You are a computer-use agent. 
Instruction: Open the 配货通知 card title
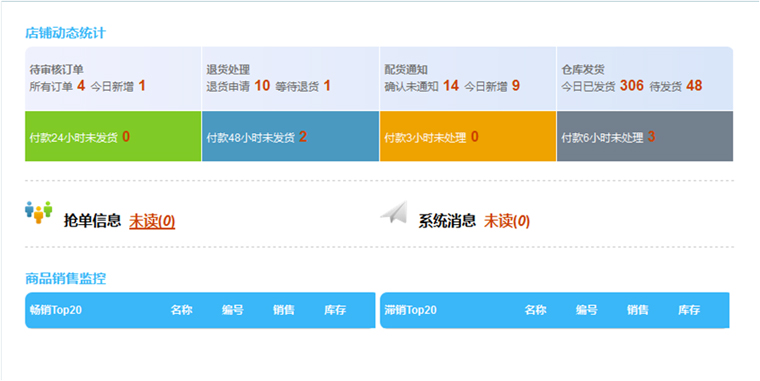[x=406, y=70]
